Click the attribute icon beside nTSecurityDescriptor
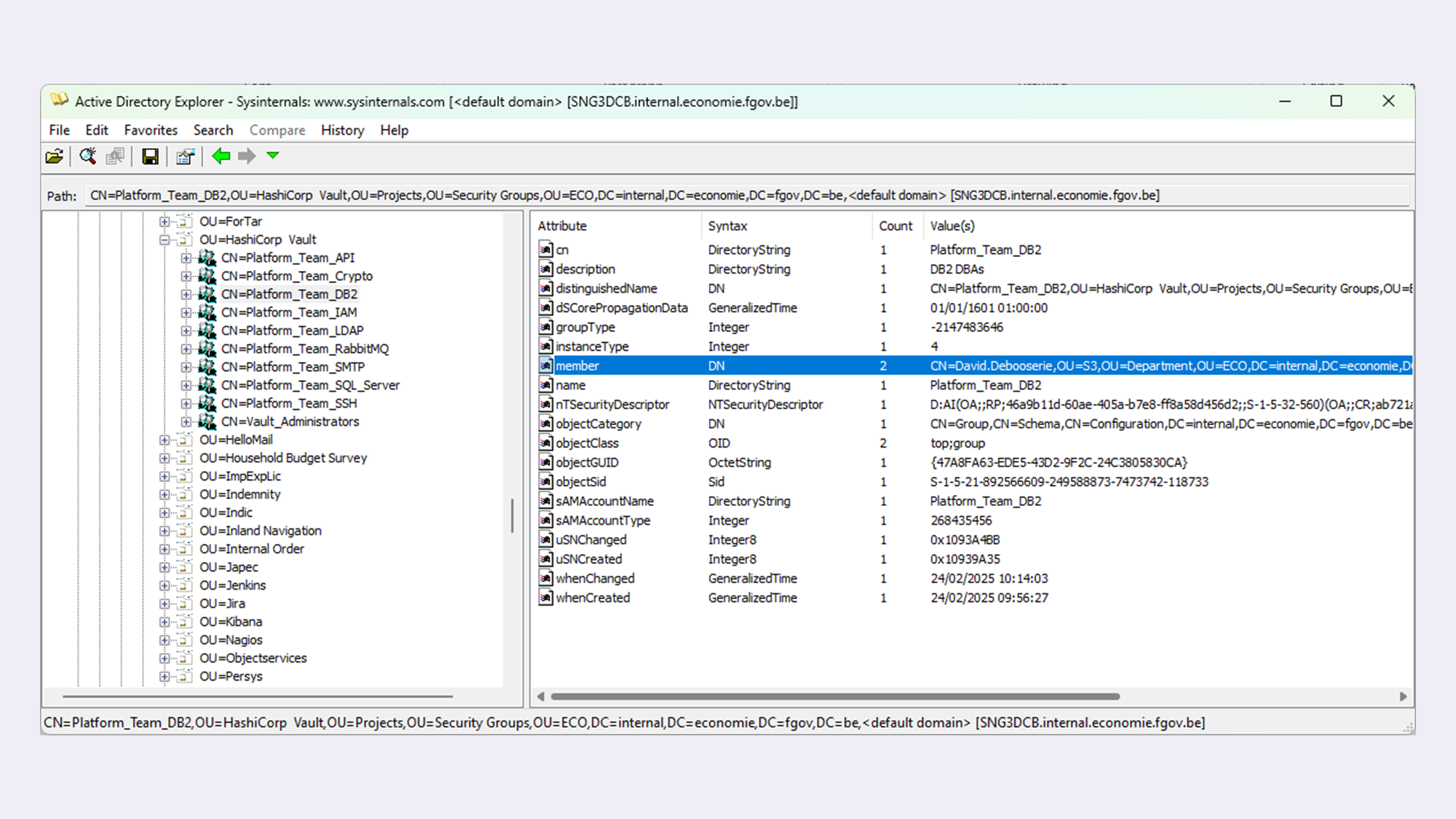Viewport: 1456px width, 819px height. (x=545, y=404)
